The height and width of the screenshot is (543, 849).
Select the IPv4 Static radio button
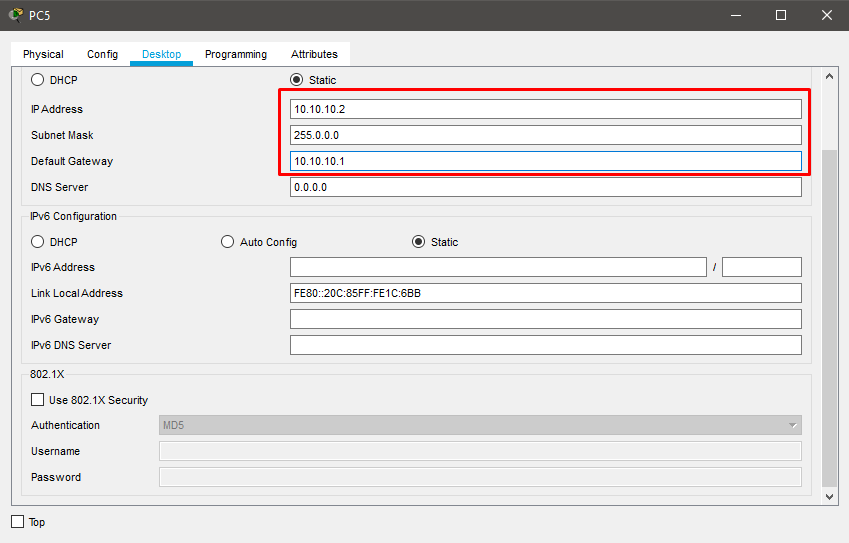point(296,80)
